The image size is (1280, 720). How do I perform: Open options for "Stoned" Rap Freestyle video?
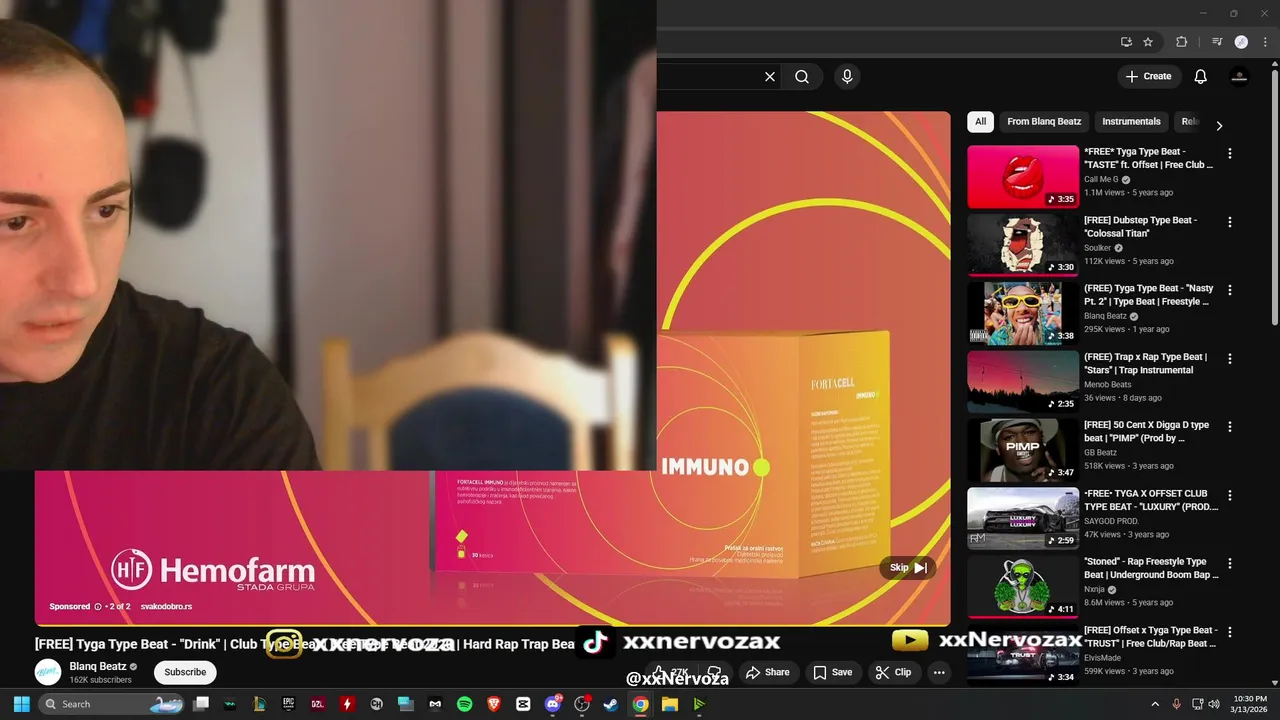coord(1230,563)
